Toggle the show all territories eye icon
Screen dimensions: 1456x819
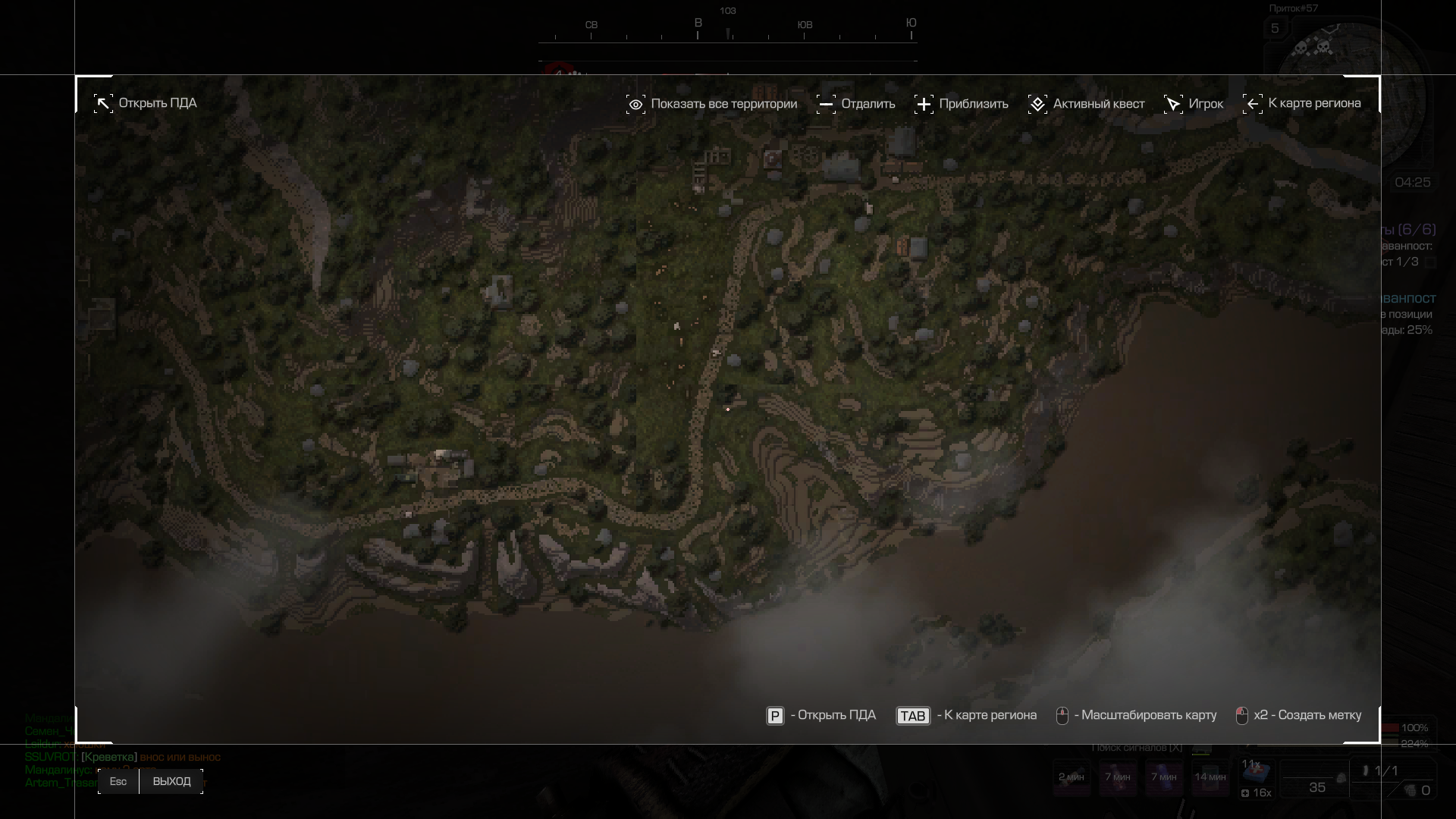(x=635, y=104)
